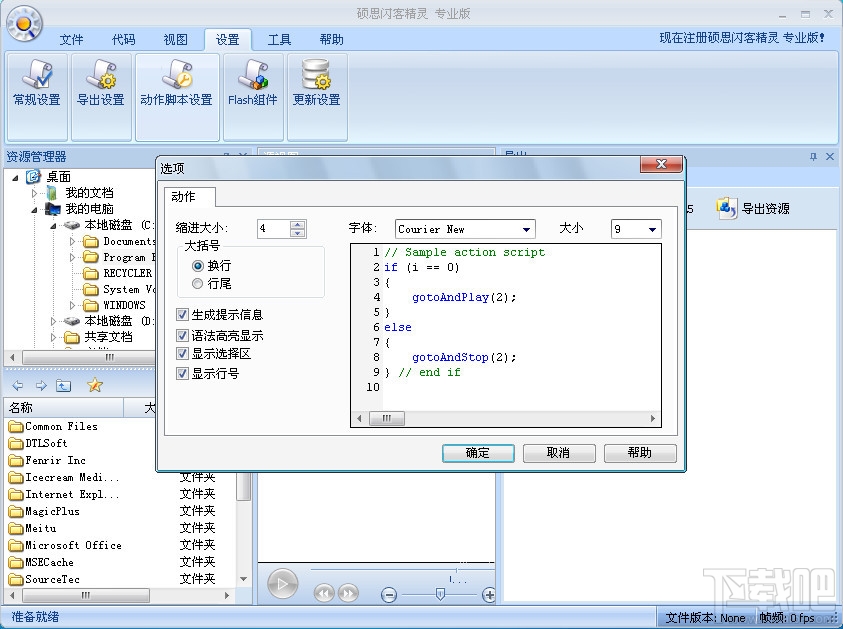Select the 换行 brace radio button
The width and height of the screenshot is (843, 629).
point(198,266)
